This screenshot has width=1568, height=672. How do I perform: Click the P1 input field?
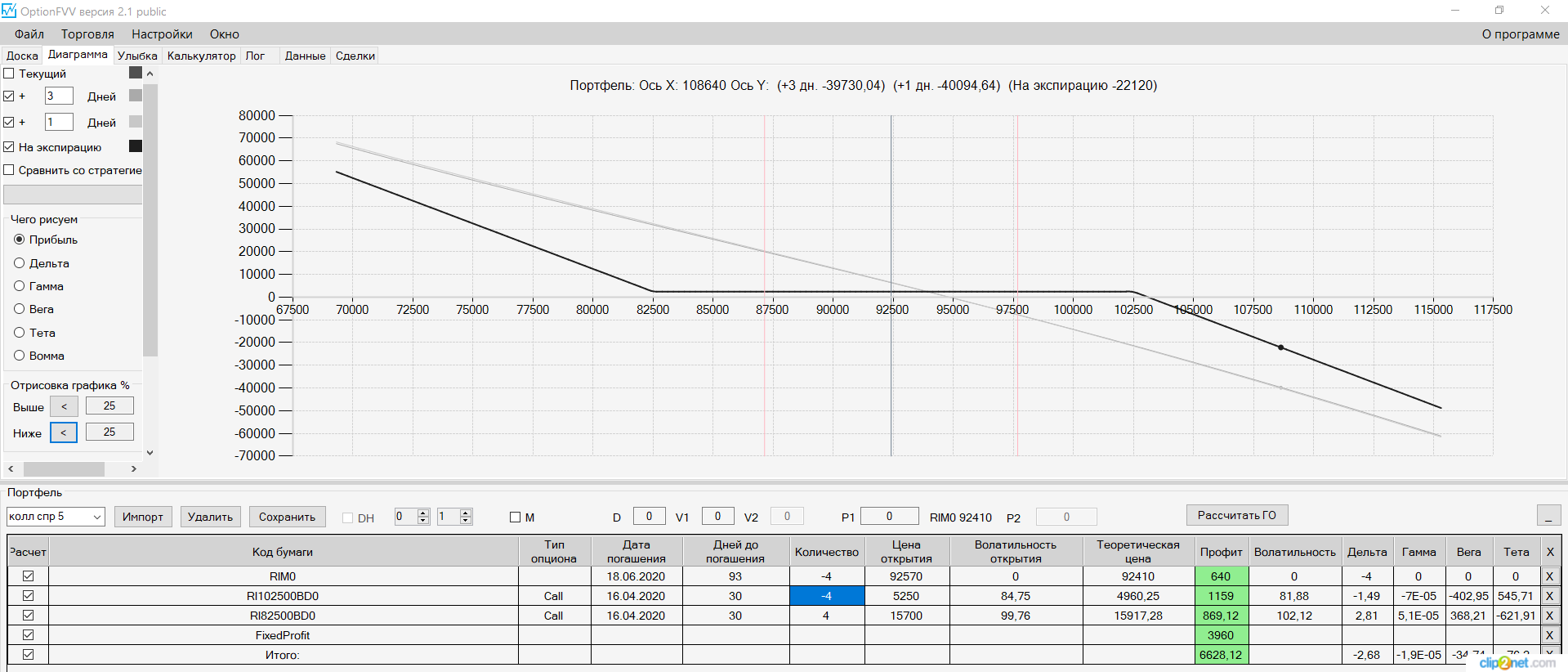[x=890, y=517]
